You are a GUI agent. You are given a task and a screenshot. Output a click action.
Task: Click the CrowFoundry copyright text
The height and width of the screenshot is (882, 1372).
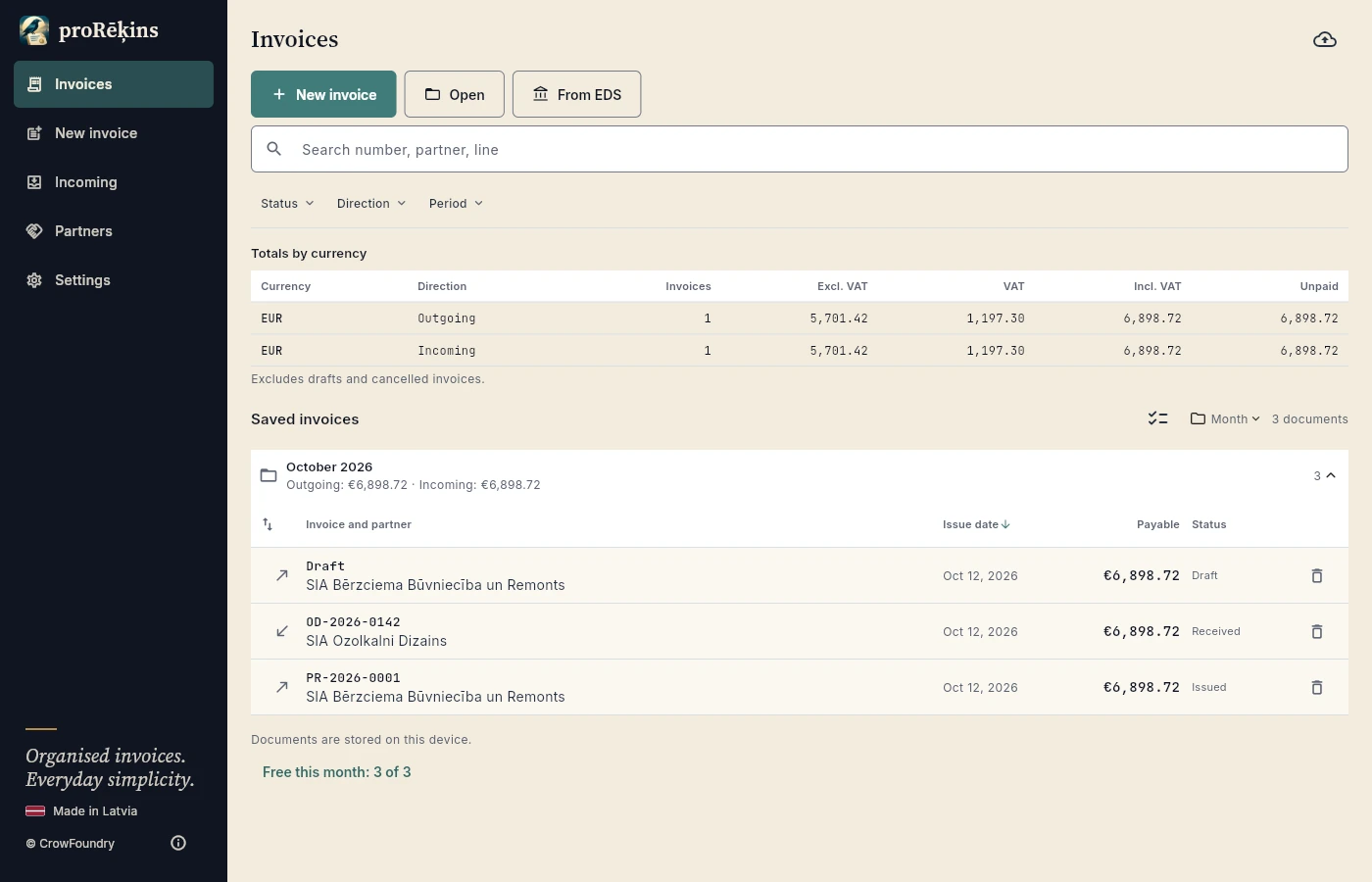tap(71, 843)
